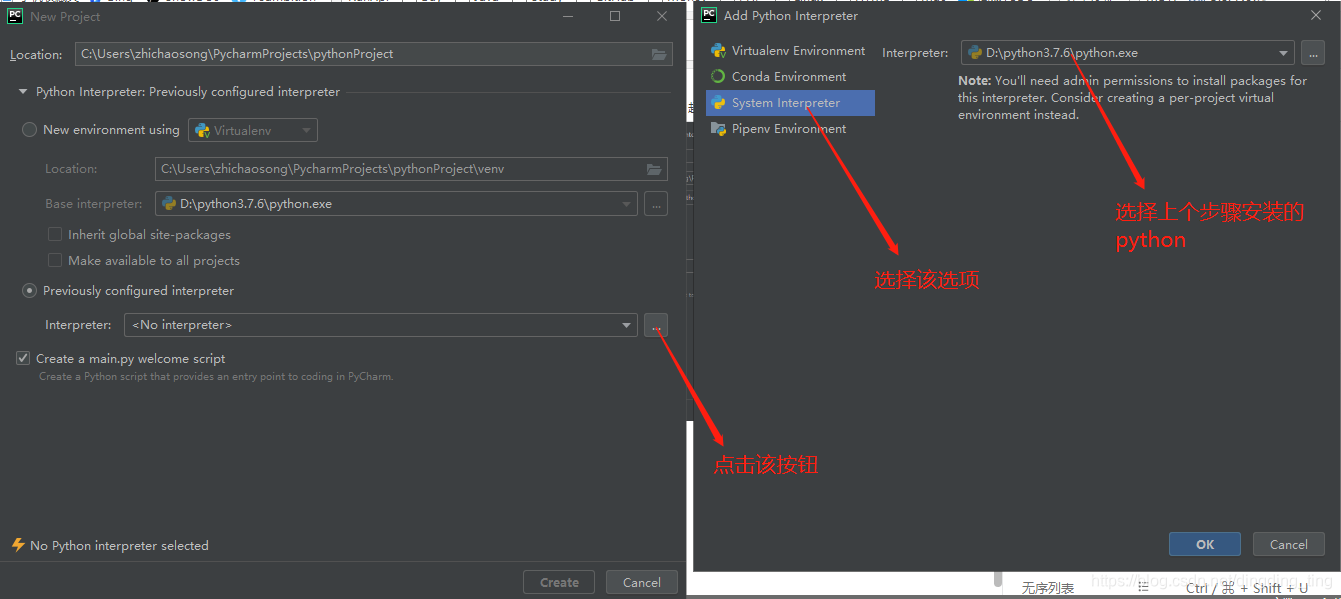The image size is (1341, 599).
Task: Open the Base interpreter dropdown
Action: 627,204
